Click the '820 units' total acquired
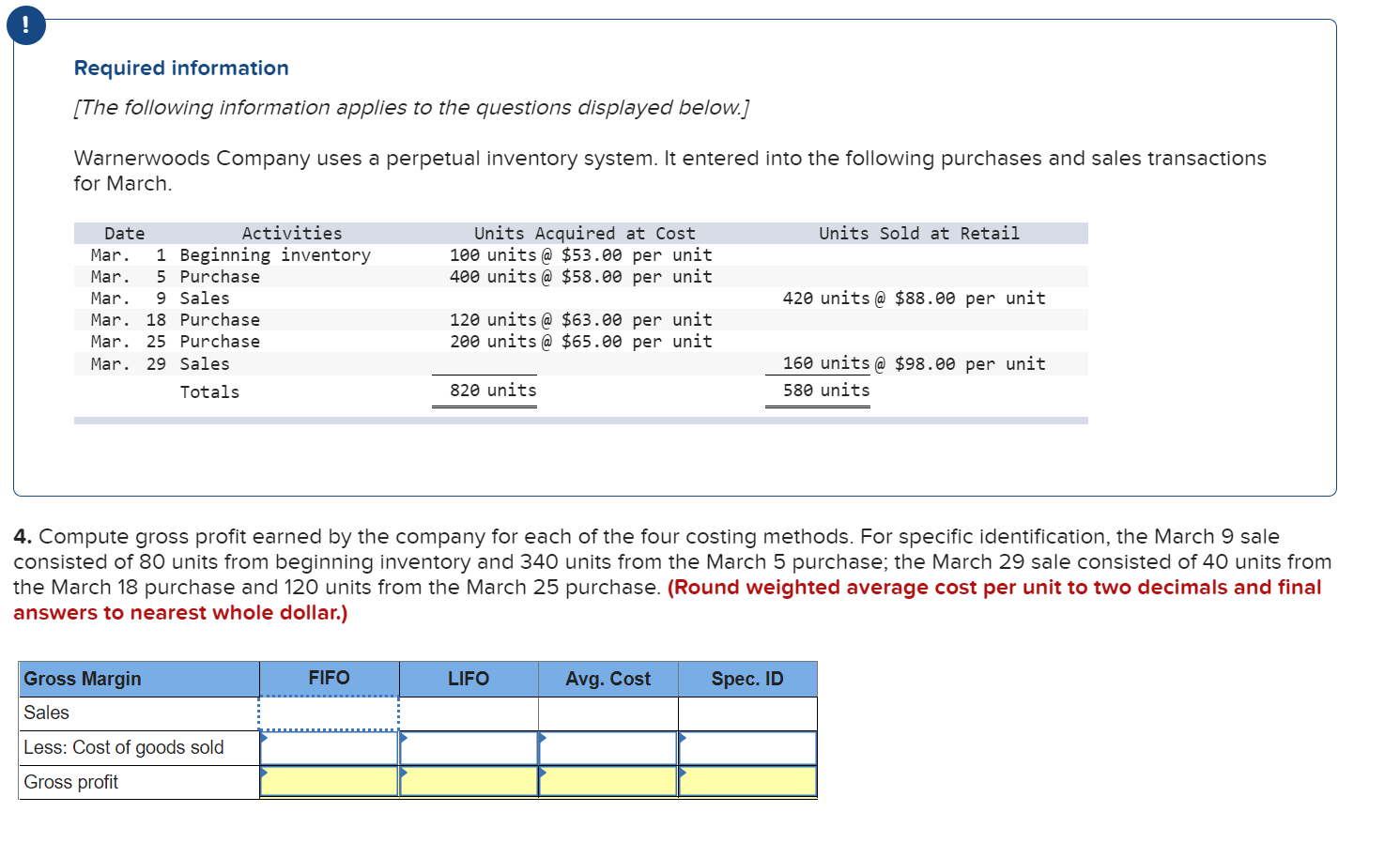The image size is (1400, 843). 493,391
